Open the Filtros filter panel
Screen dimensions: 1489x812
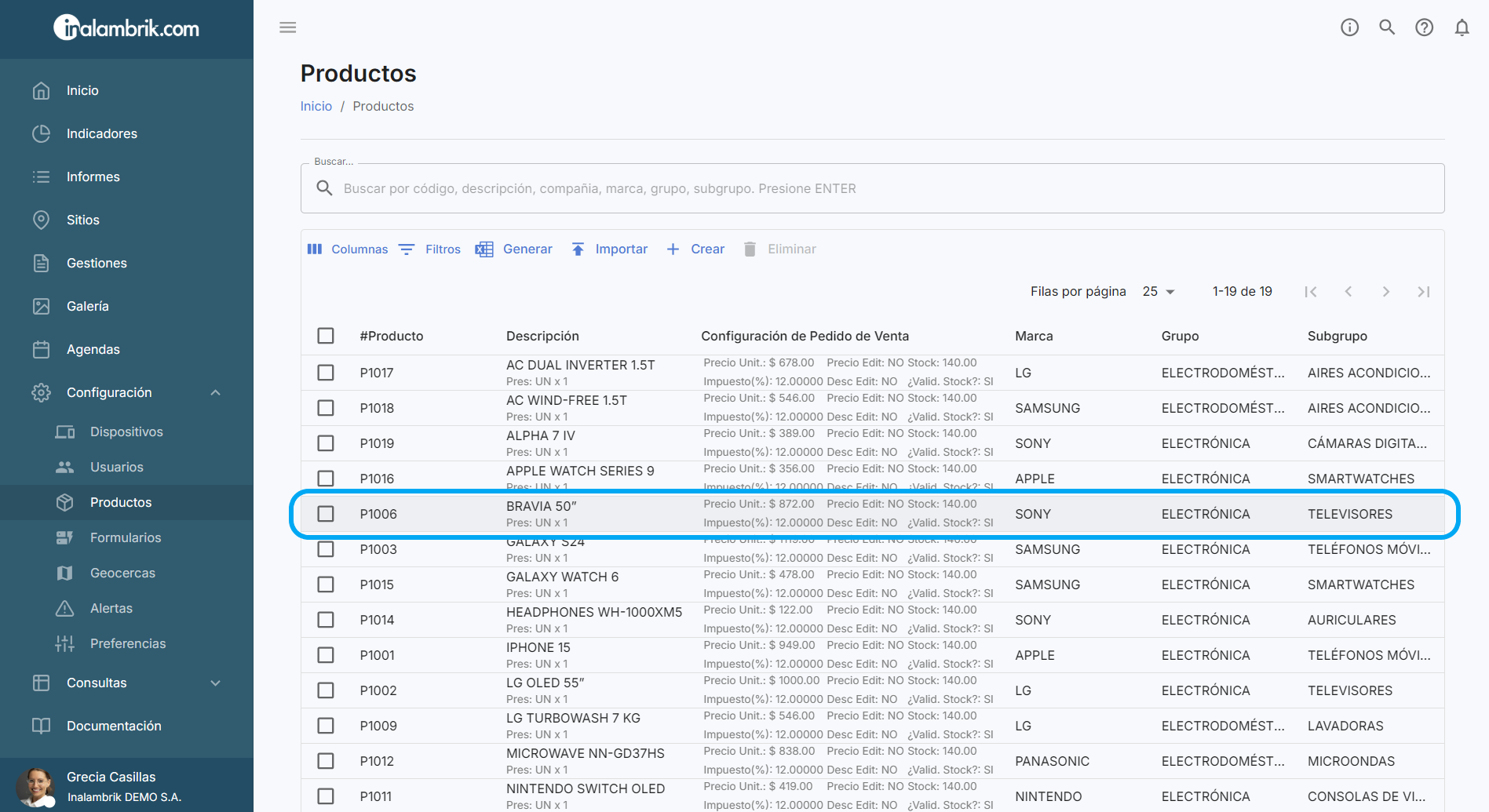click(429, 249)
